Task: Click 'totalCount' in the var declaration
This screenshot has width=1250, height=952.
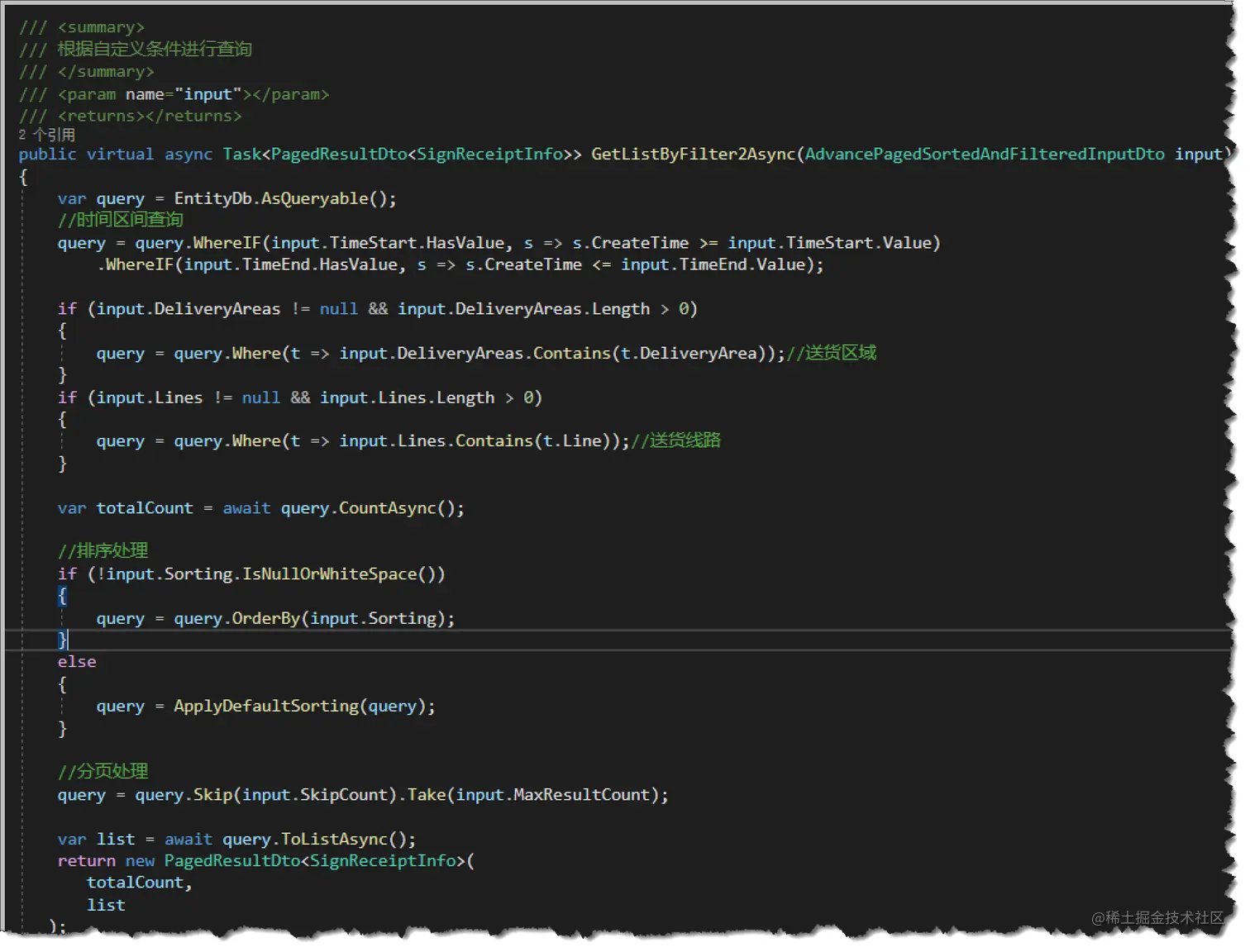Action: click(x=145, y=508)
